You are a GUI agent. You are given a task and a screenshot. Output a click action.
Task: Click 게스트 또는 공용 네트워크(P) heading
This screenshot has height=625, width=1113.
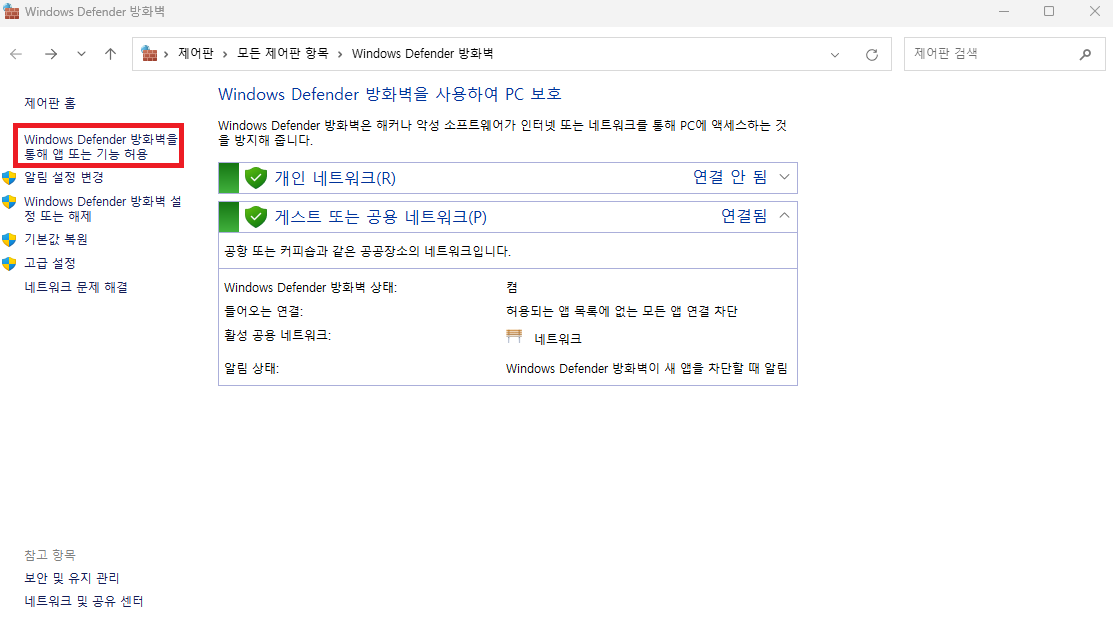tap(380, 217)
